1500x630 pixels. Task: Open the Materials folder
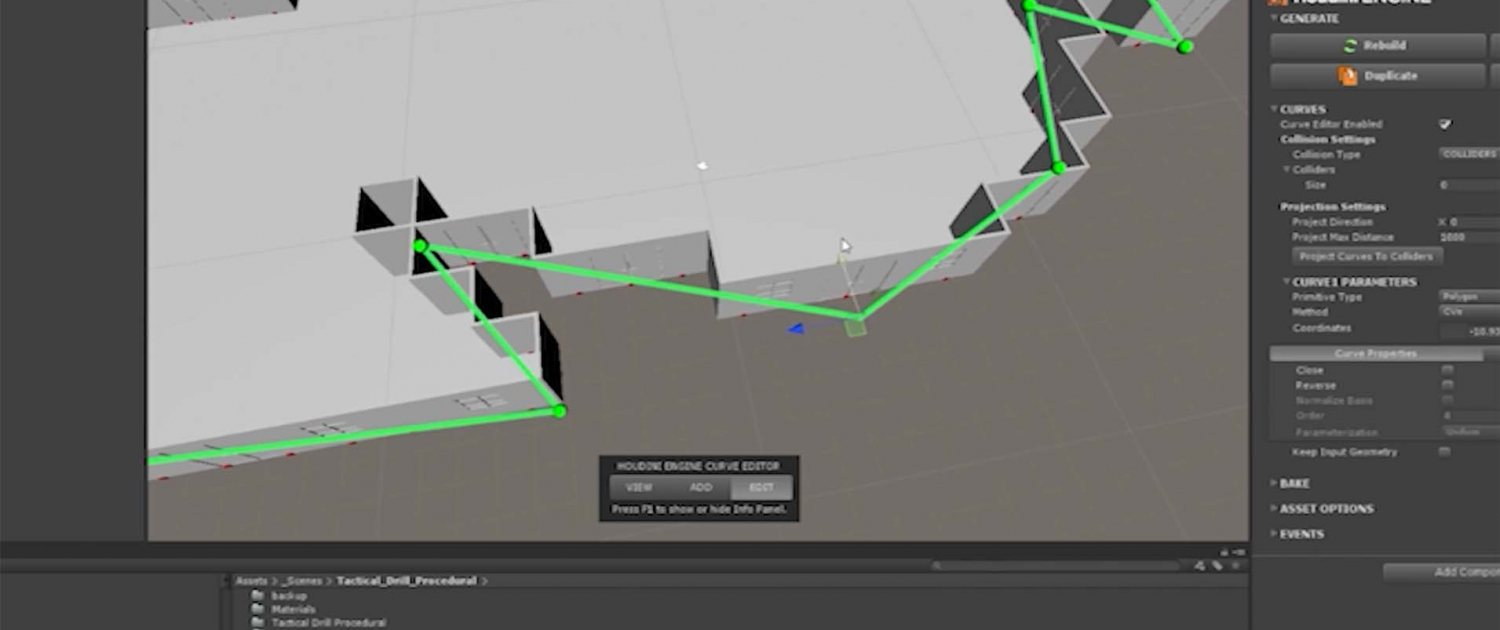click(x=292, y=609)
